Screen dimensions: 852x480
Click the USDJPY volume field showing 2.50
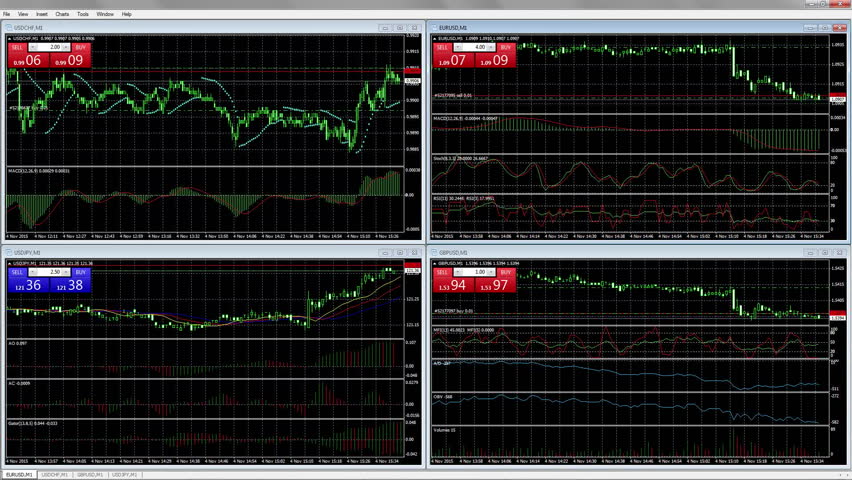coord(49,272)
